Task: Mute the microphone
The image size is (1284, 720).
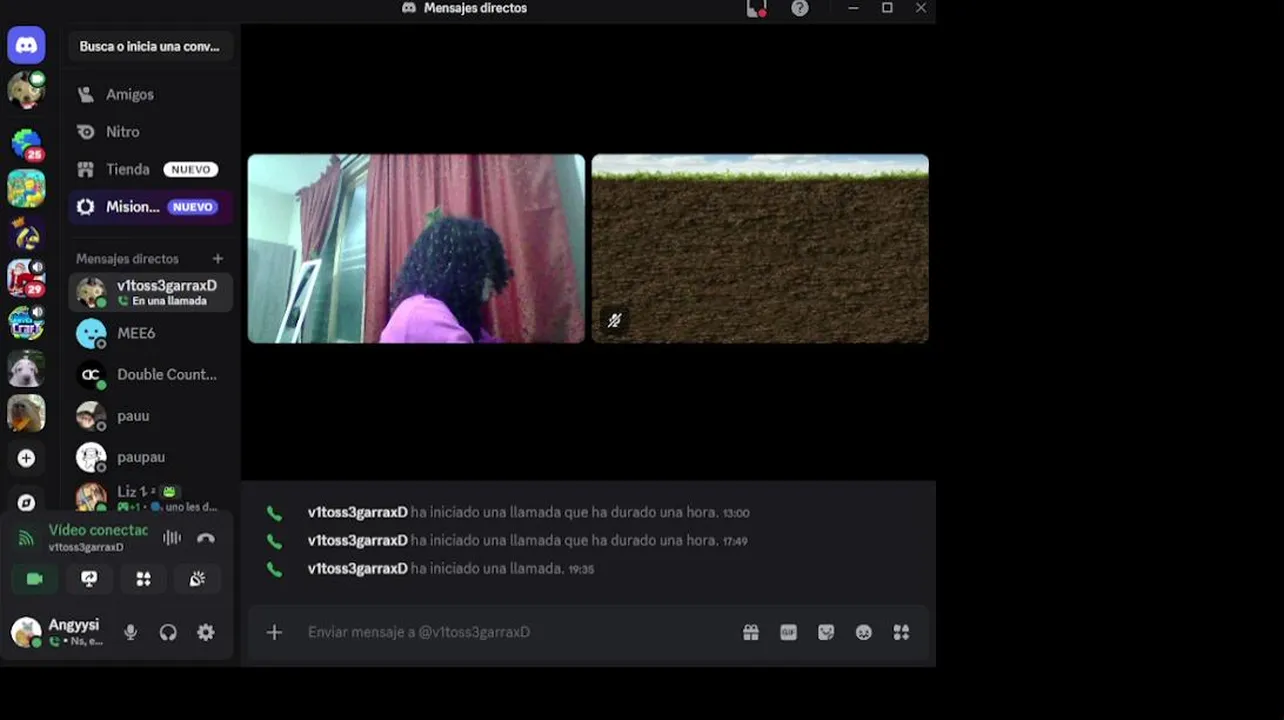Action: tap(130, 632)
